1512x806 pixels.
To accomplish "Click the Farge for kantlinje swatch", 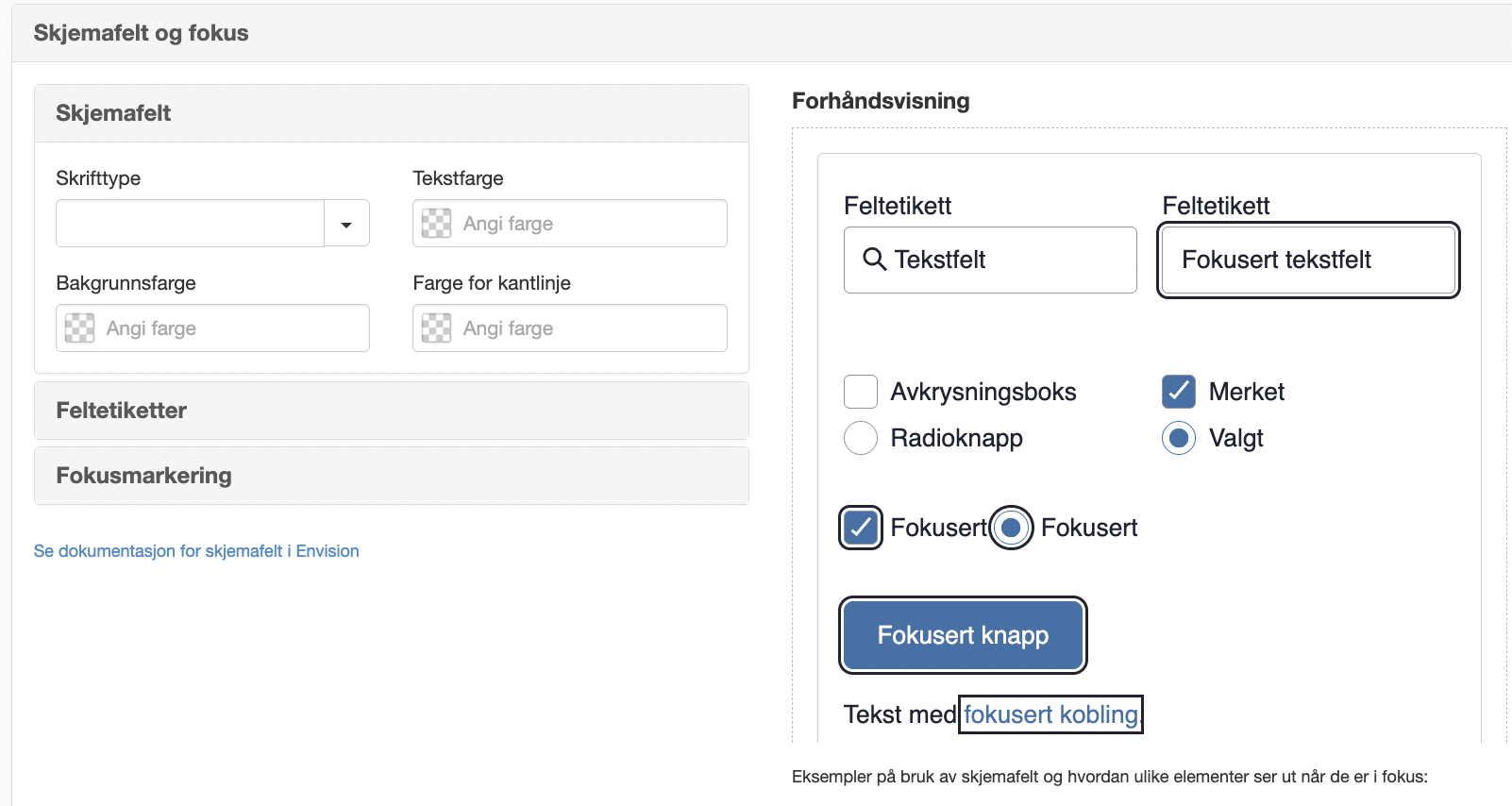I will tap(436, 328).
